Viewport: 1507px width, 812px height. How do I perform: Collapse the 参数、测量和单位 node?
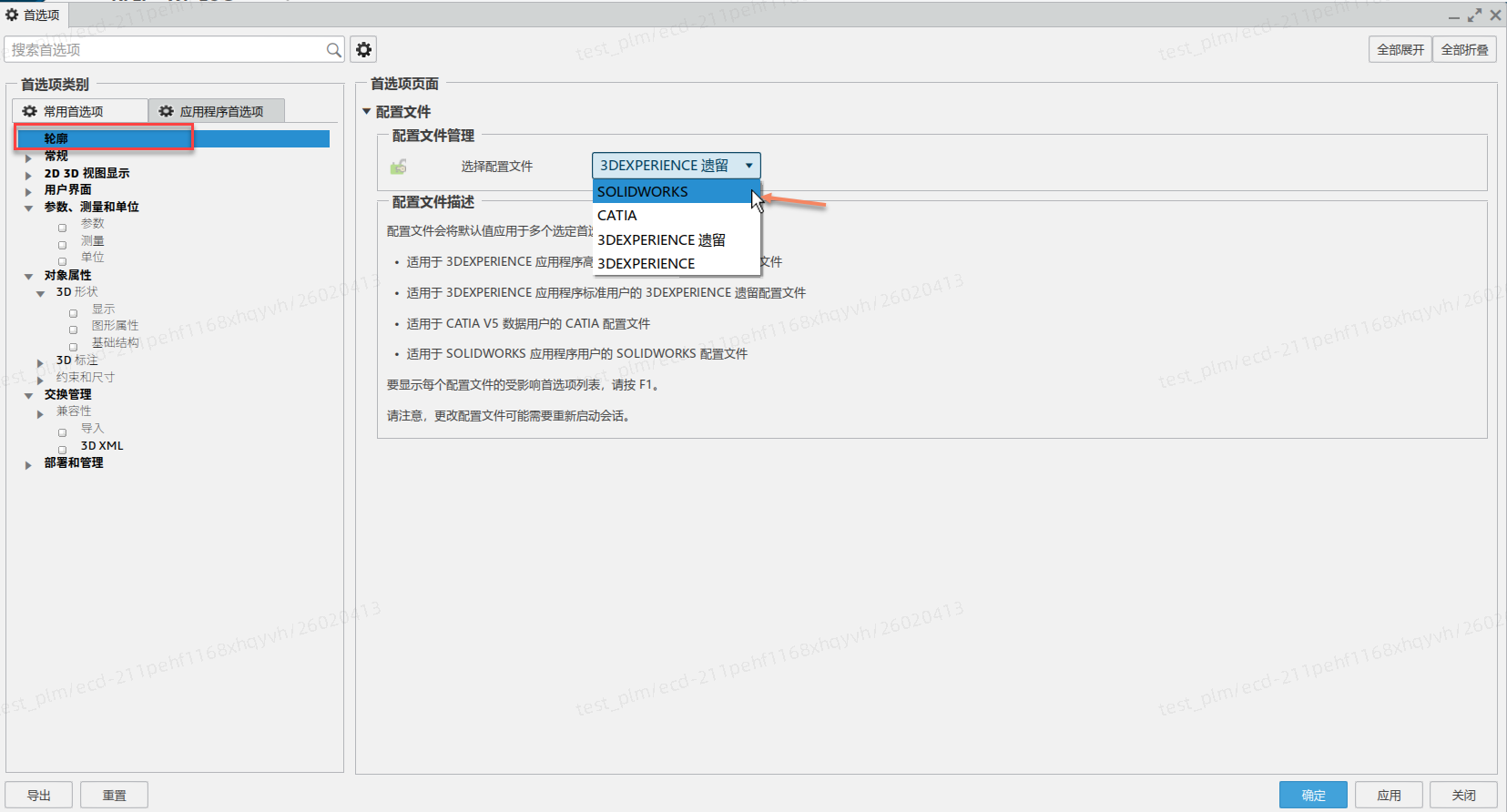click(28, 208)
